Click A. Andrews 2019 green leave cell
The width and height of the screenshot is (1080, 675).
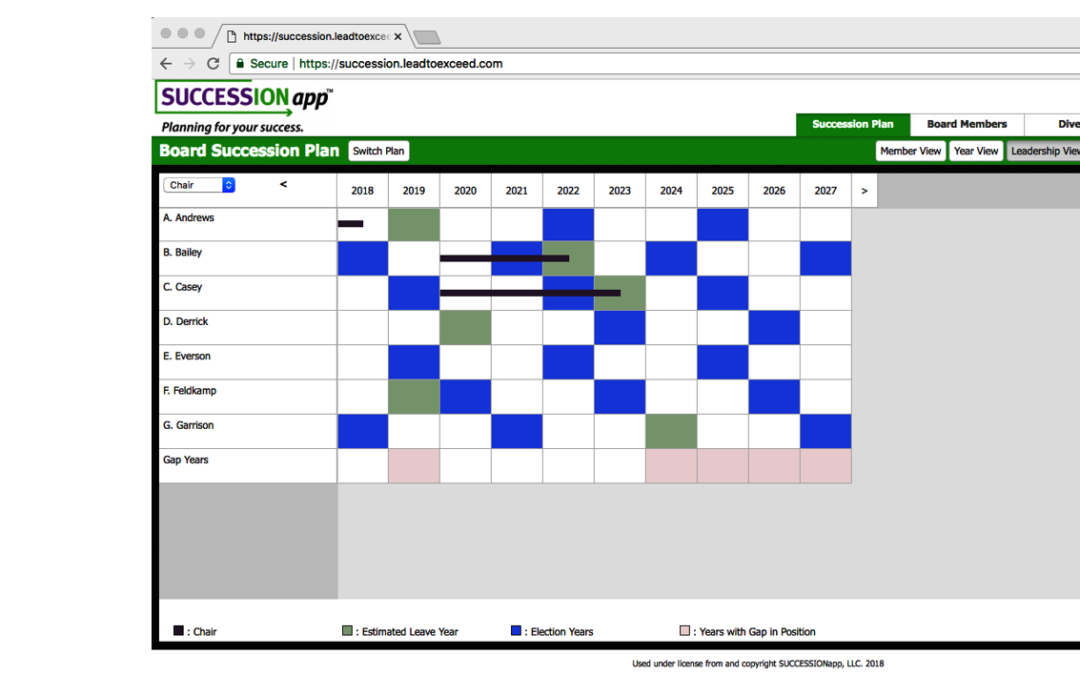click(x=414, y=225)
